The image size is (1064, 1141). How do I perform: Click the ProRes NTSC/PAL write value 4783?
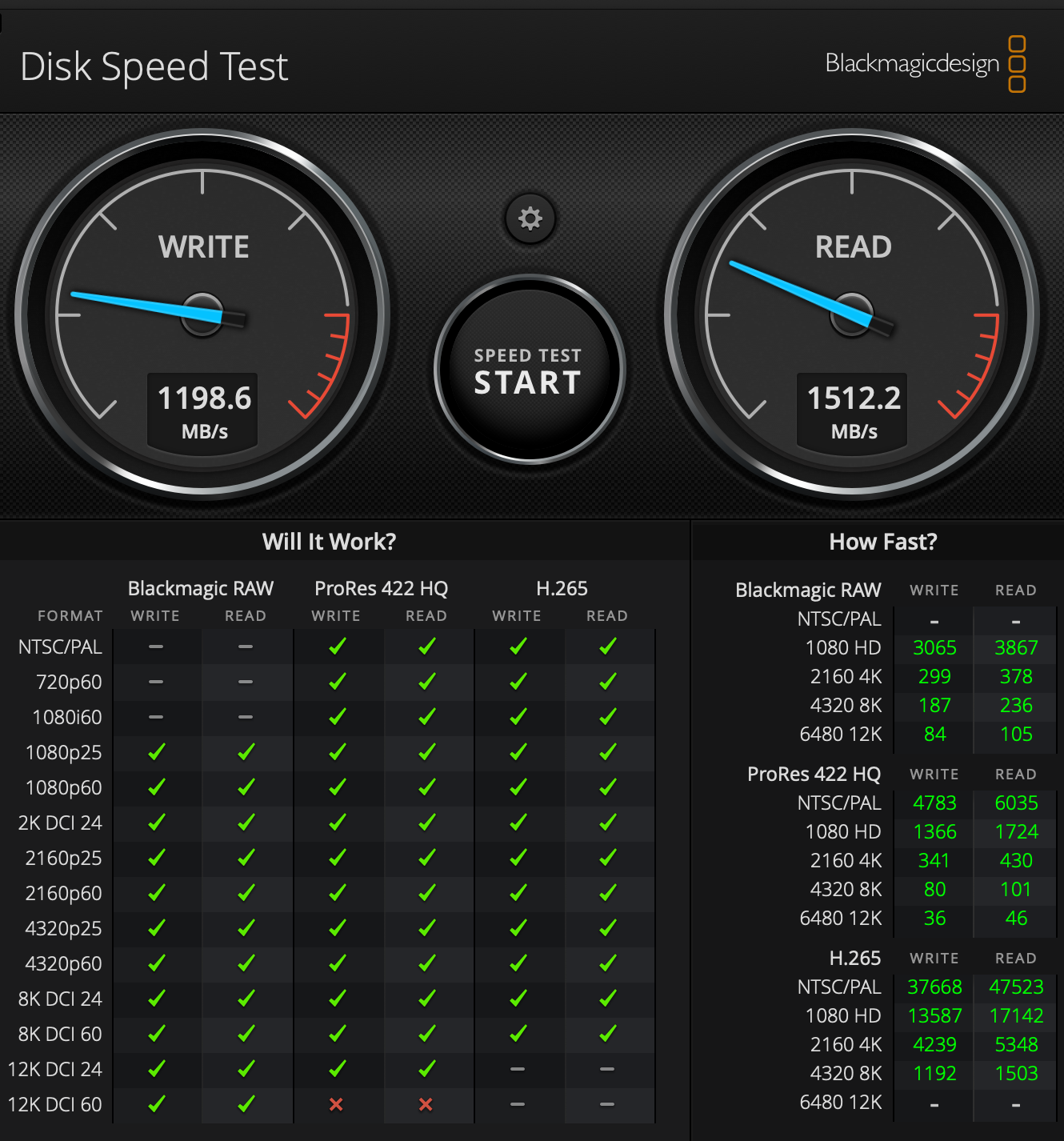pyautogui.click(x=934, y=803)
